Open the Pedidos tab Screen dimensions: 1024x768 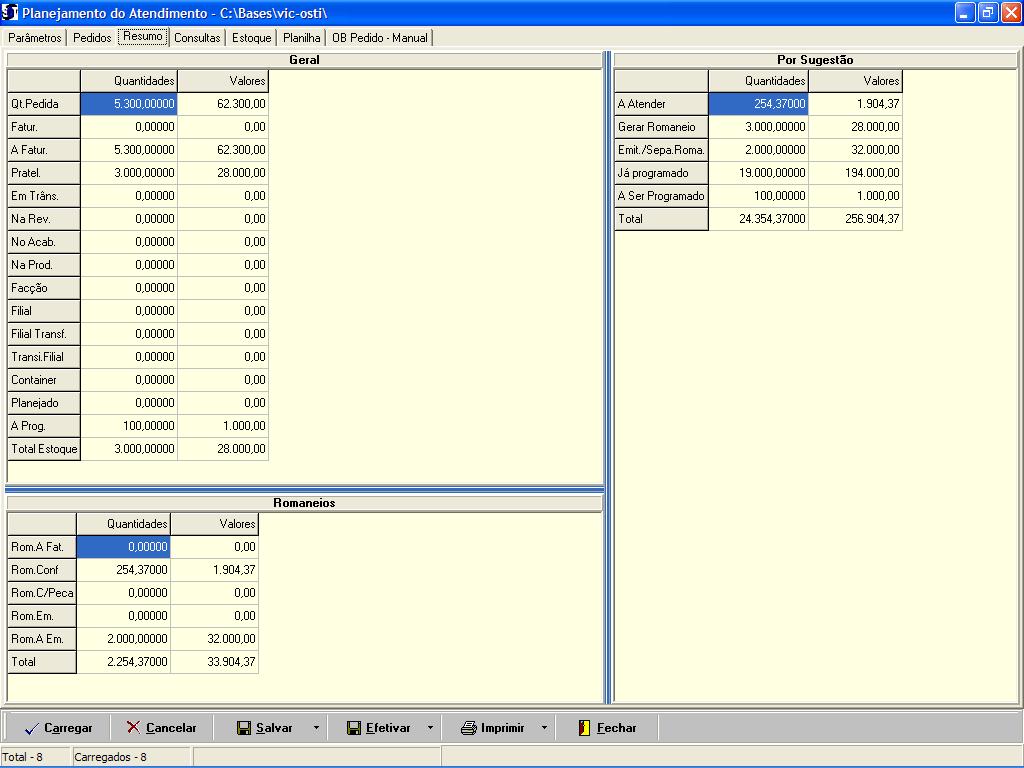(92, 38)
